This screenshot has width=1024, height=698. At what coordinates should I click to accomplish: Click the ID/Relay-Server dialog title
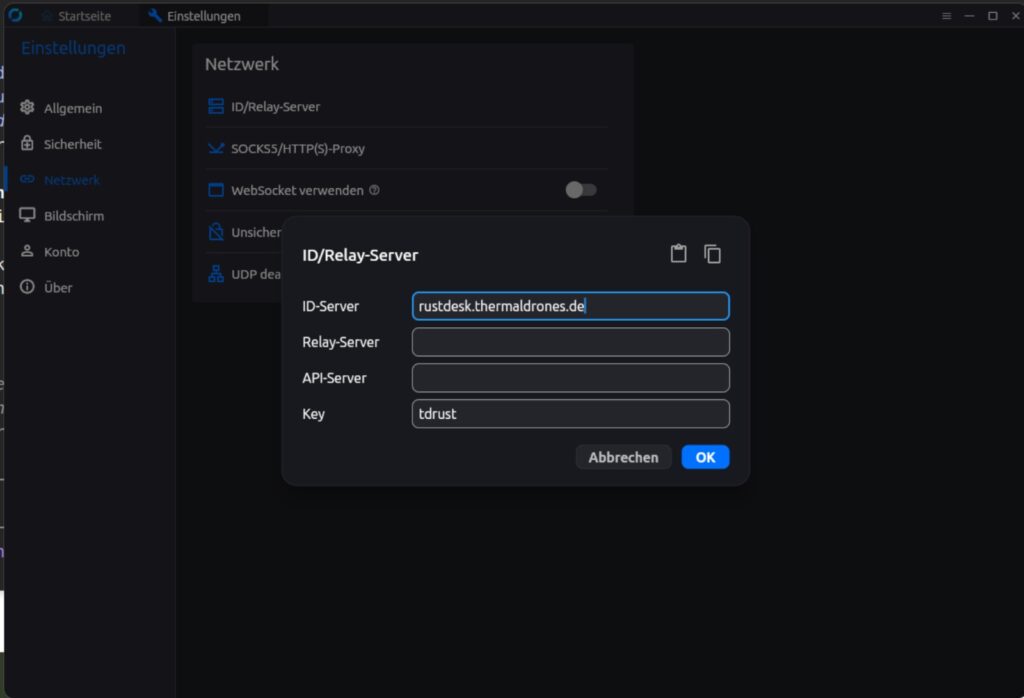click(360, 255)
